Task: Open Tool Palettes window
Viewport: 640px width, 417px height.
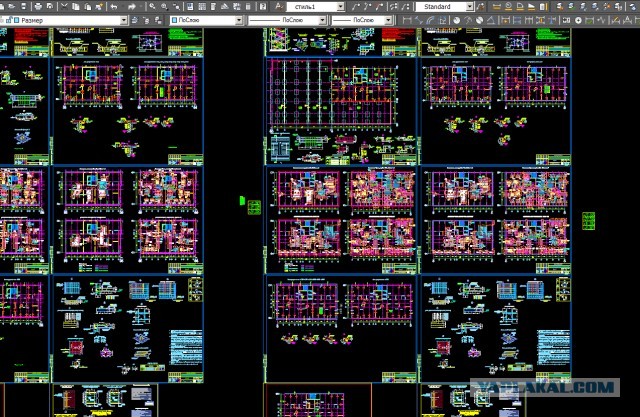Action: tap(213, 7)
